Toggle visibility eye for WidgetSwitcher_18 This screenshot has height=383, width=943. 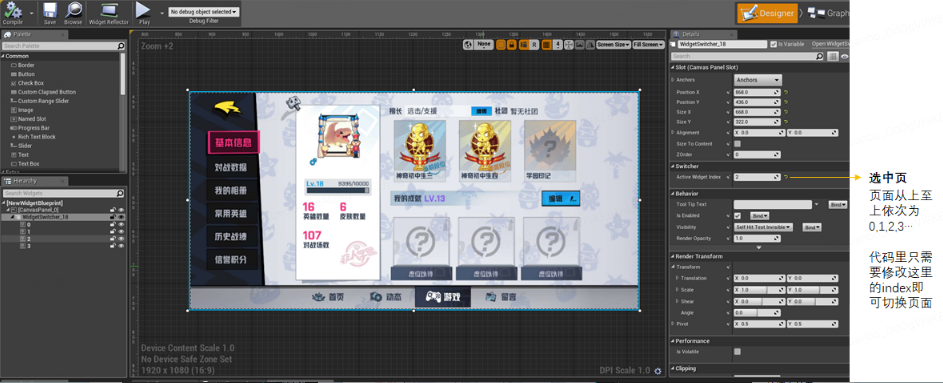pyautogui.click(x=121, y=217)
